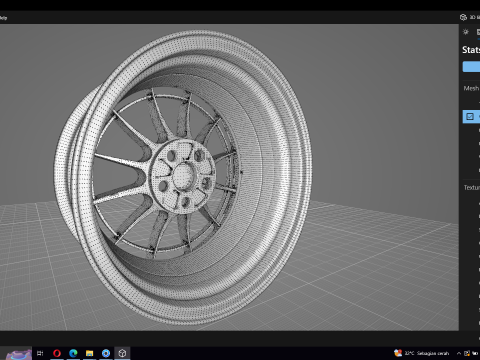This screenshot has height=360, width=480.
Task: Open the Help menu
Action: click(3, 18)
